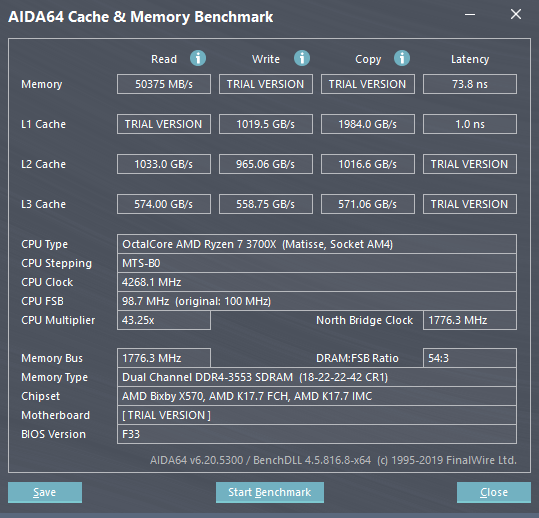Click the L1 Cache Copy 1984.0 GB/s box
Image resolution: width=539 pixels, height=518 pixels.
click(368, 124)
